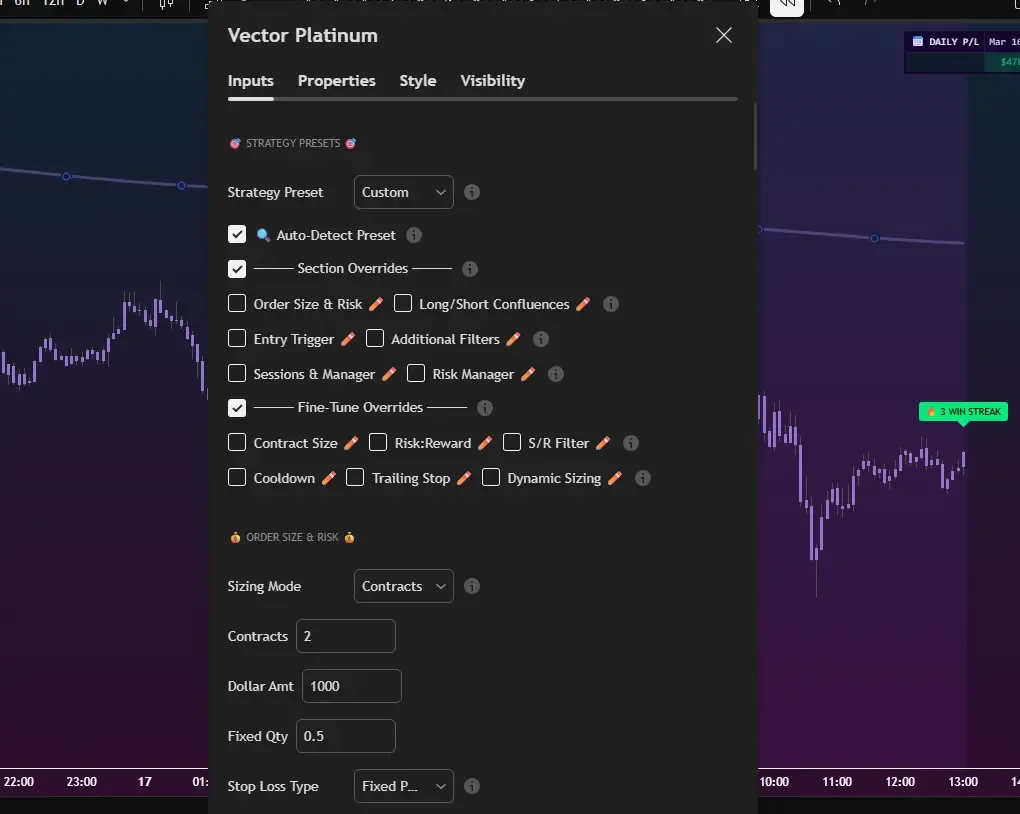Image resolution: width=1020 pixels, height=814 pixels.
Task: Check the Trailing Stop checkbox
Action: (355, 478)
